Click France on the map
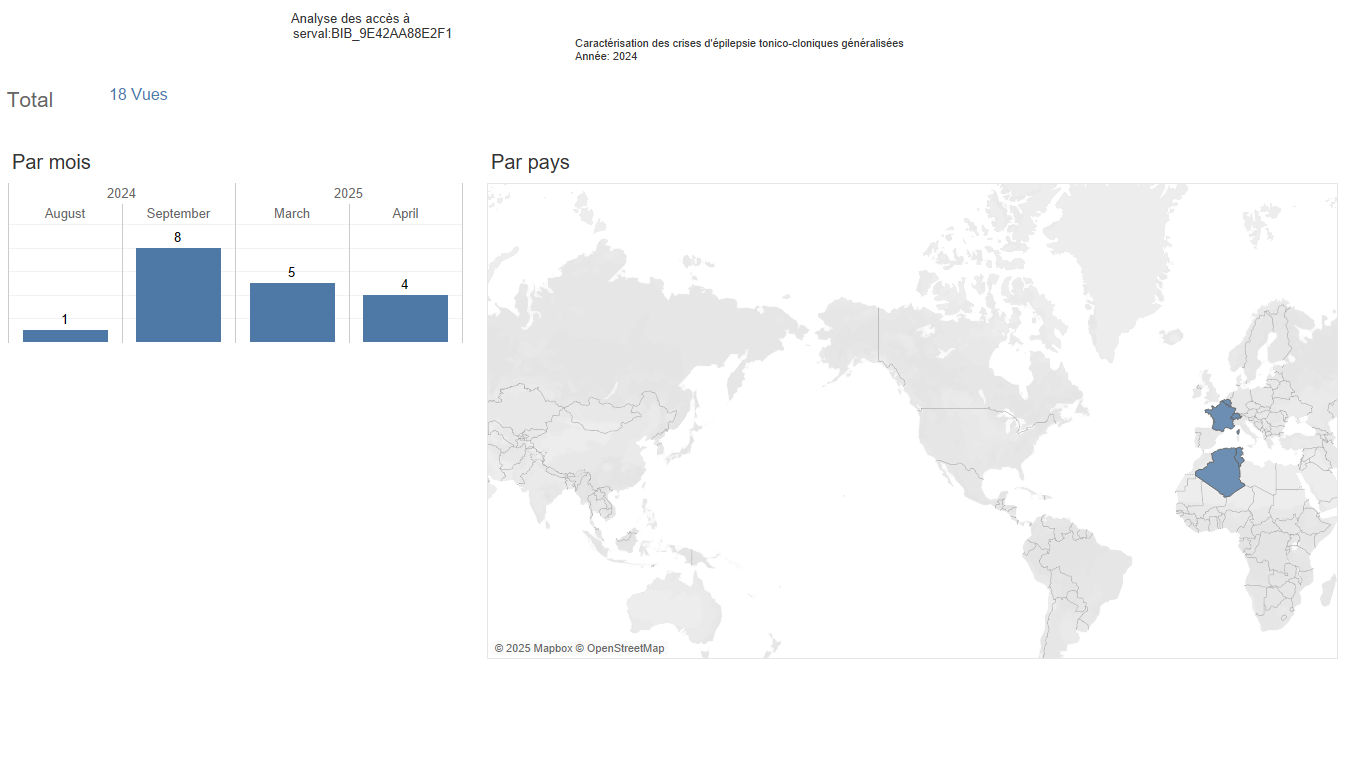The image size is (1366, 768). pyautogui.click(x=1221, y=416)
